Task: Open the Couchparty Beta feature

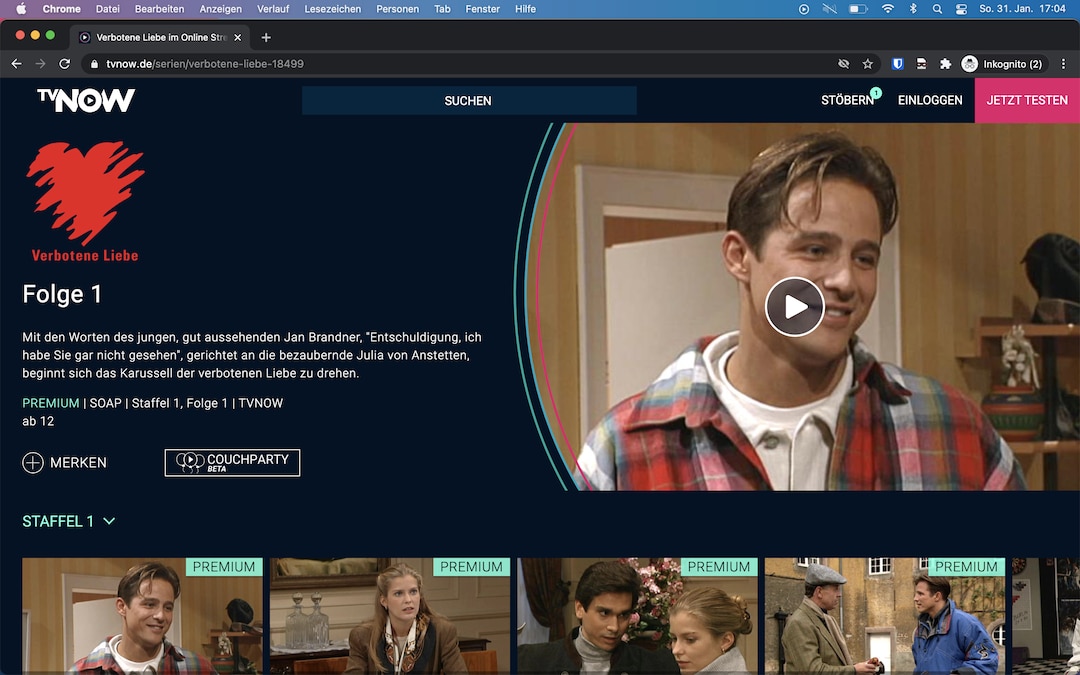Action: click(x=232, y=462)
